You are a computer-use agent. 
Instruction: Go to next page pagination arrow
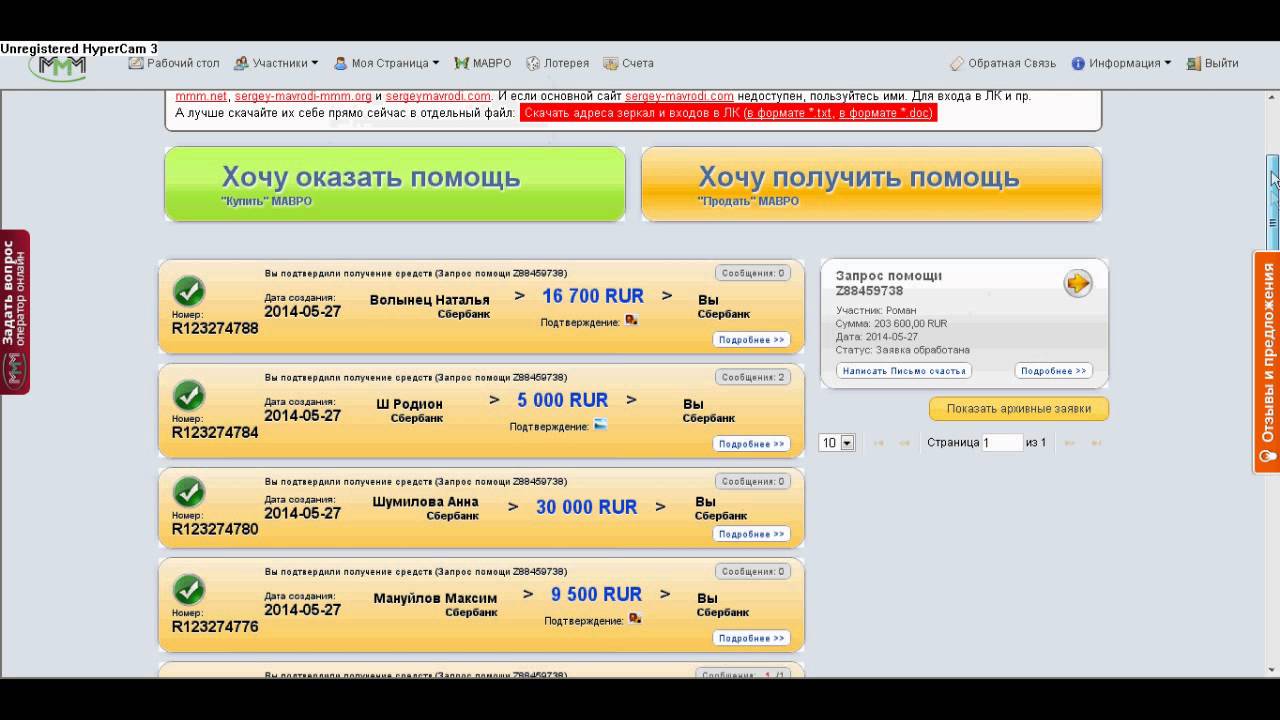click(1068, 442)
